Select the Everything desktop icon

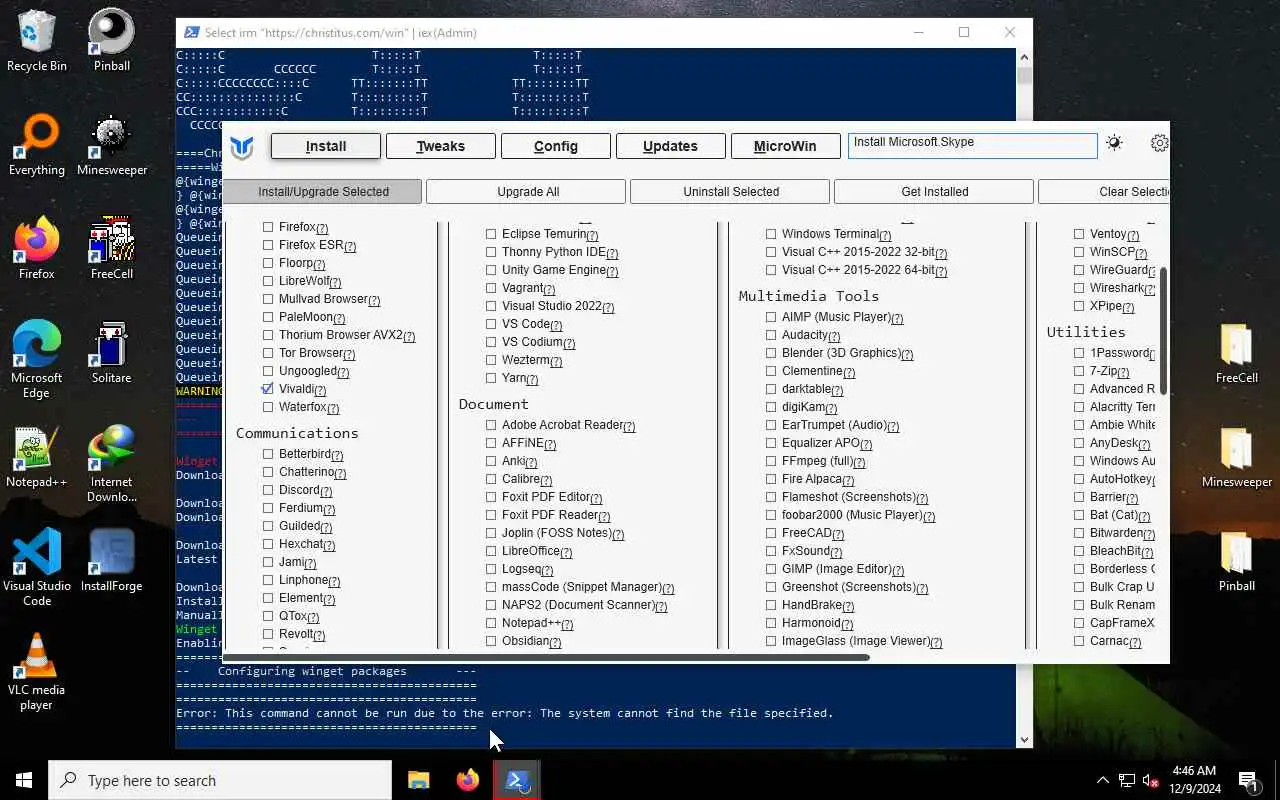pos(37,145)
